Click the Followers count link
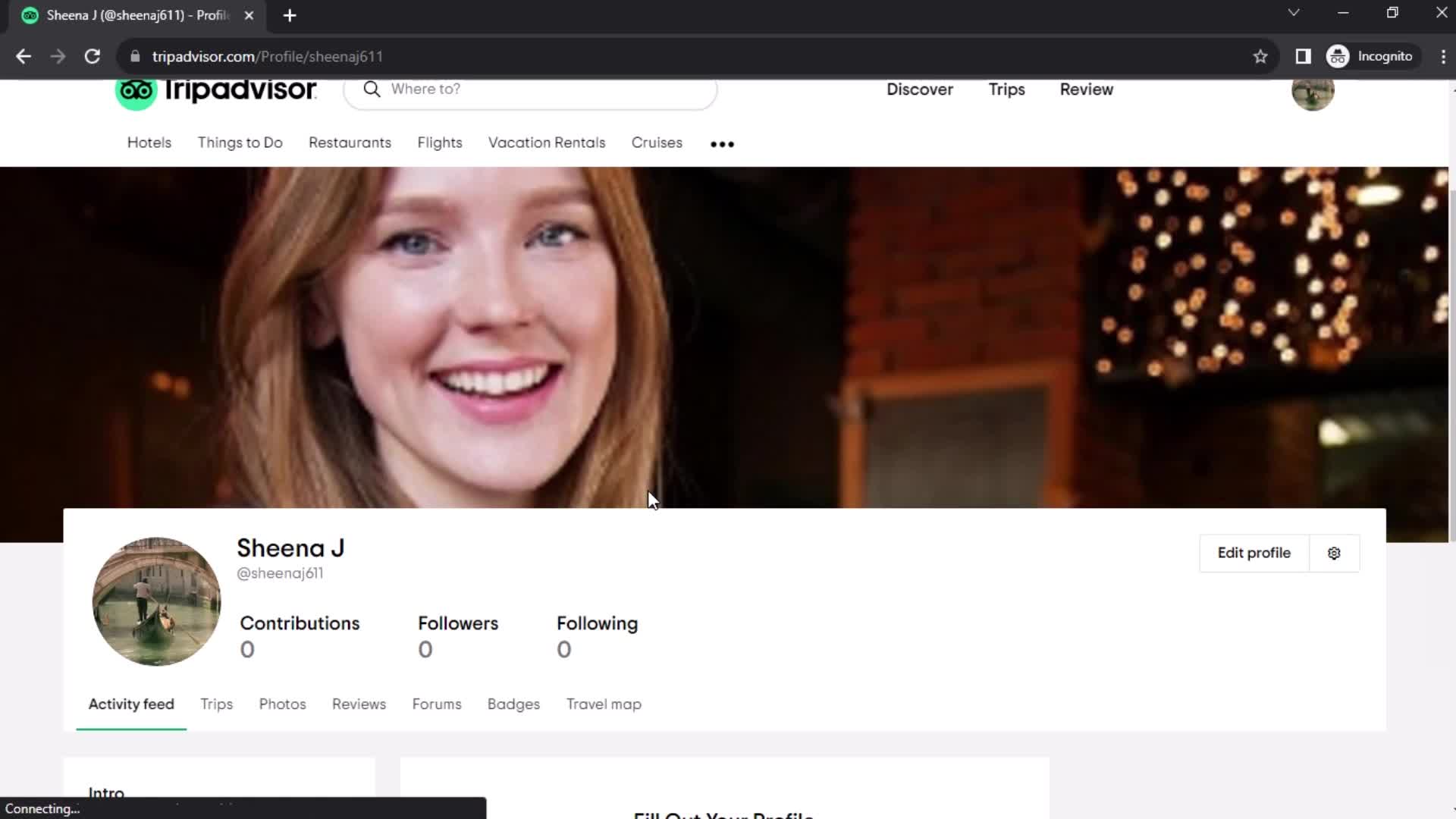Viewport: 1456px width, 819px height. pos(459,636)
